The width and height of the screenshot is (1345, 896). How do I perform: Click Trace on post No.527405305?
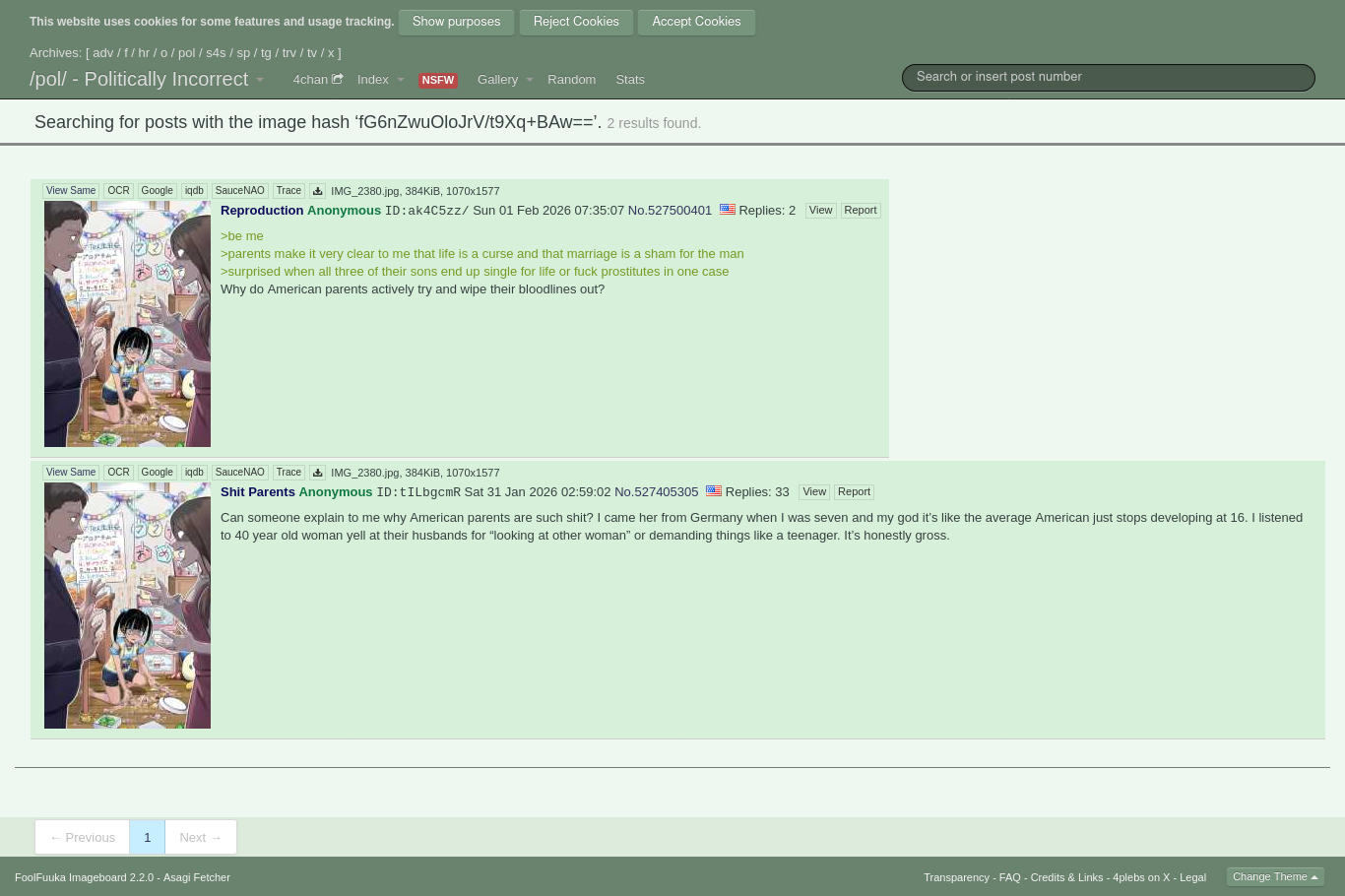[288, 473]
